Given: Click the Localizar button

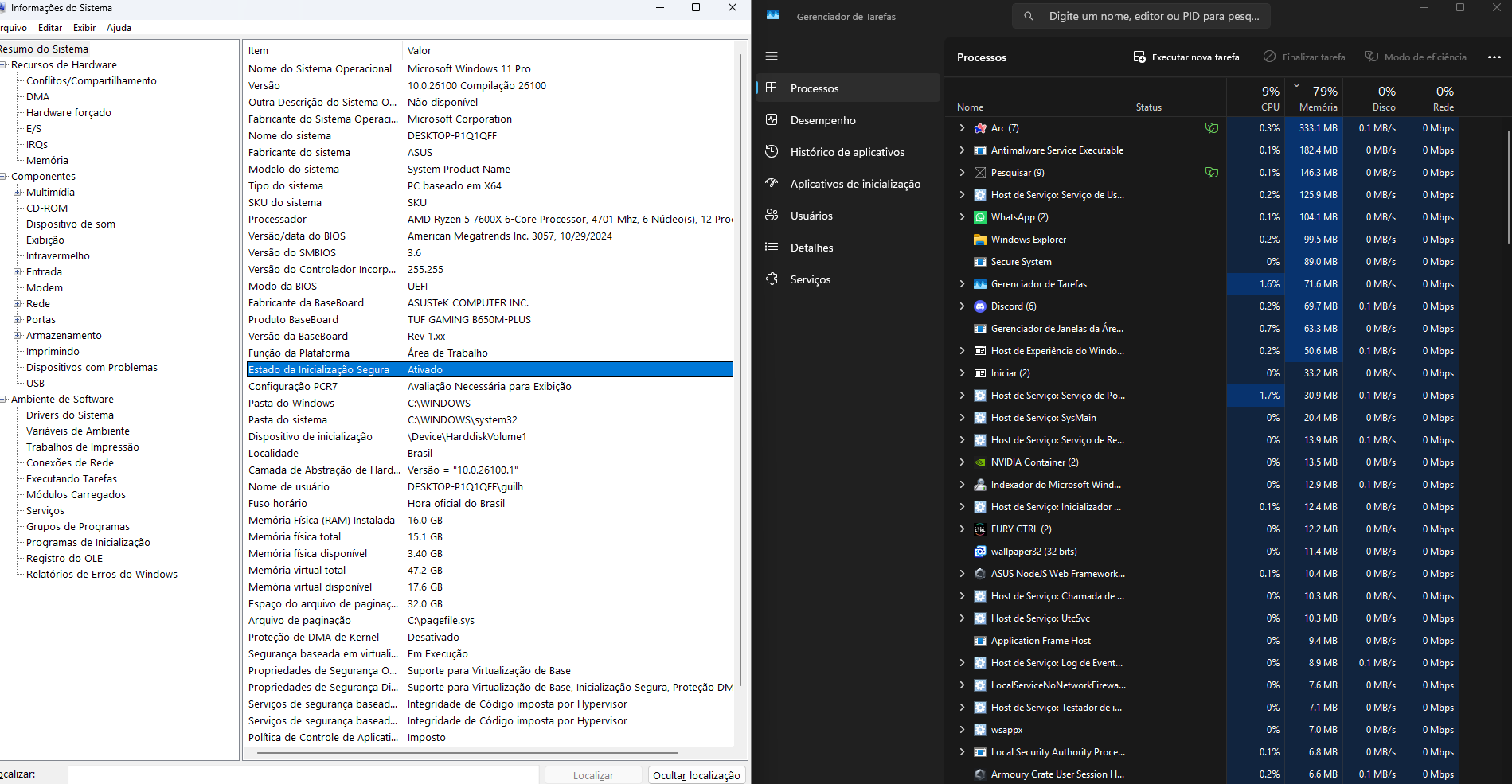Looking at the screenshot, I should pos(593,775).
